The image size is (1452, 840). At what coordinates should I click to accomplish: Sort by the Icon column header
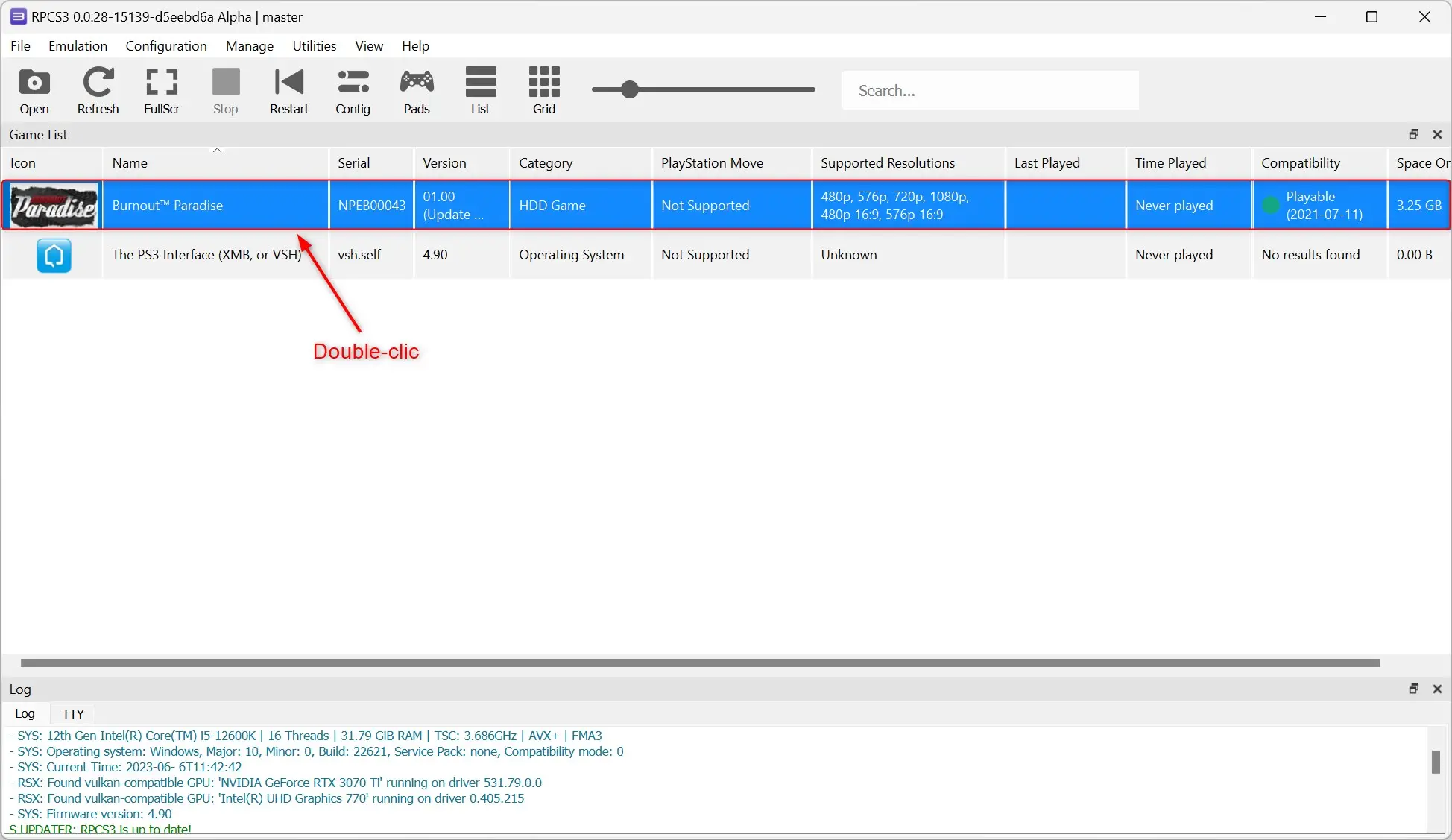(x=52, y=163)
